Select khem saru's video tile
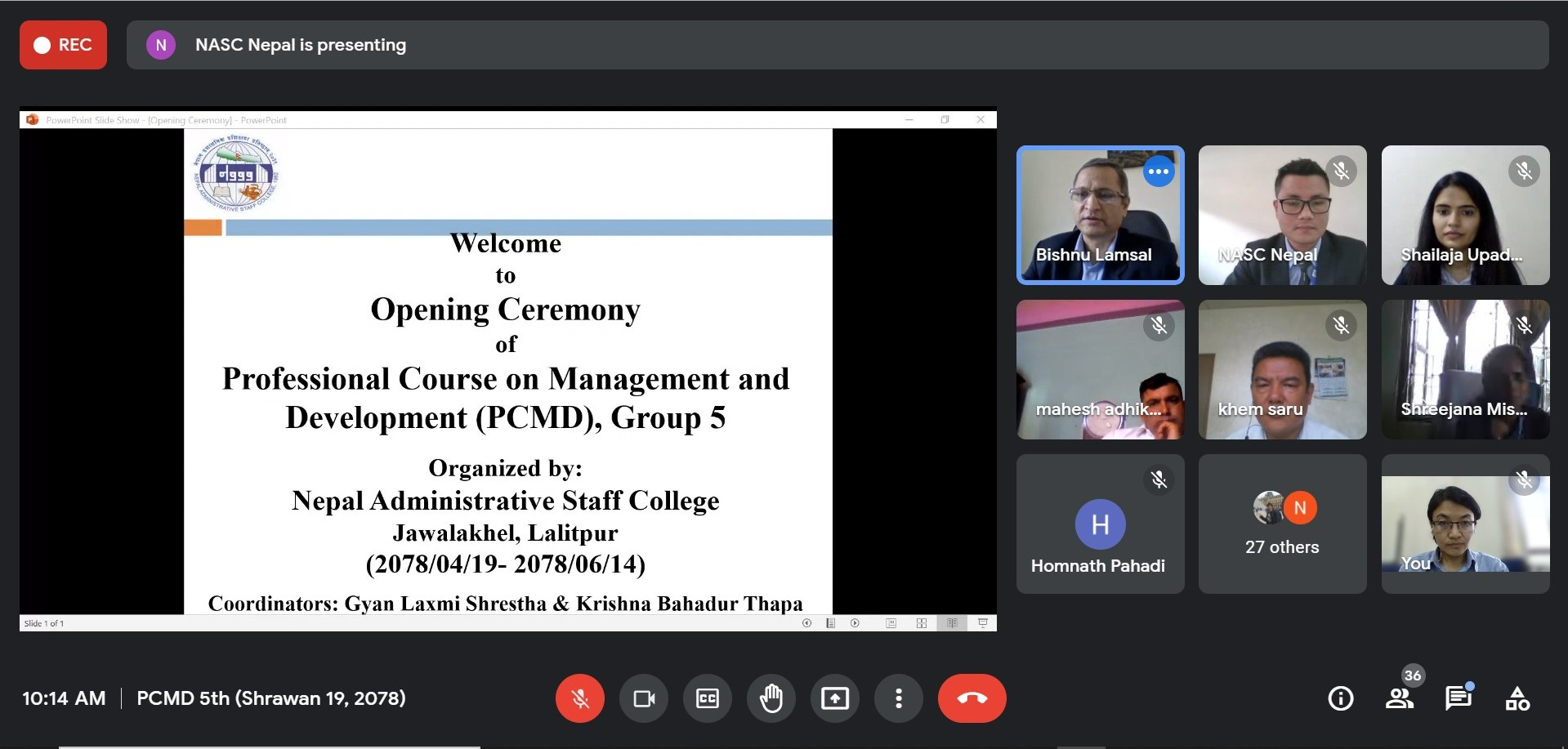The height and width of the screenshot is (749, 1568). point(1283,369)
